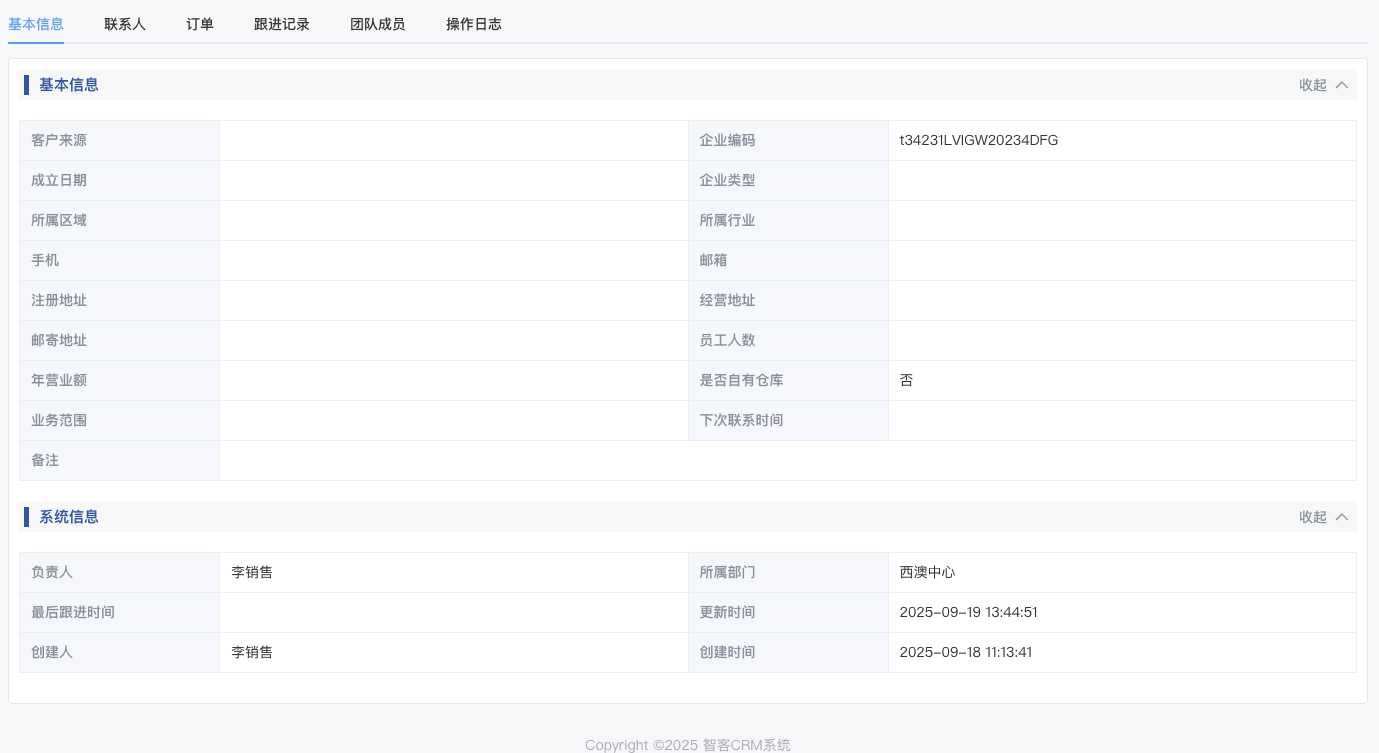Click the 系统信息 section heading title
This screenshot has height=753, width=1379.
(69, 517)
